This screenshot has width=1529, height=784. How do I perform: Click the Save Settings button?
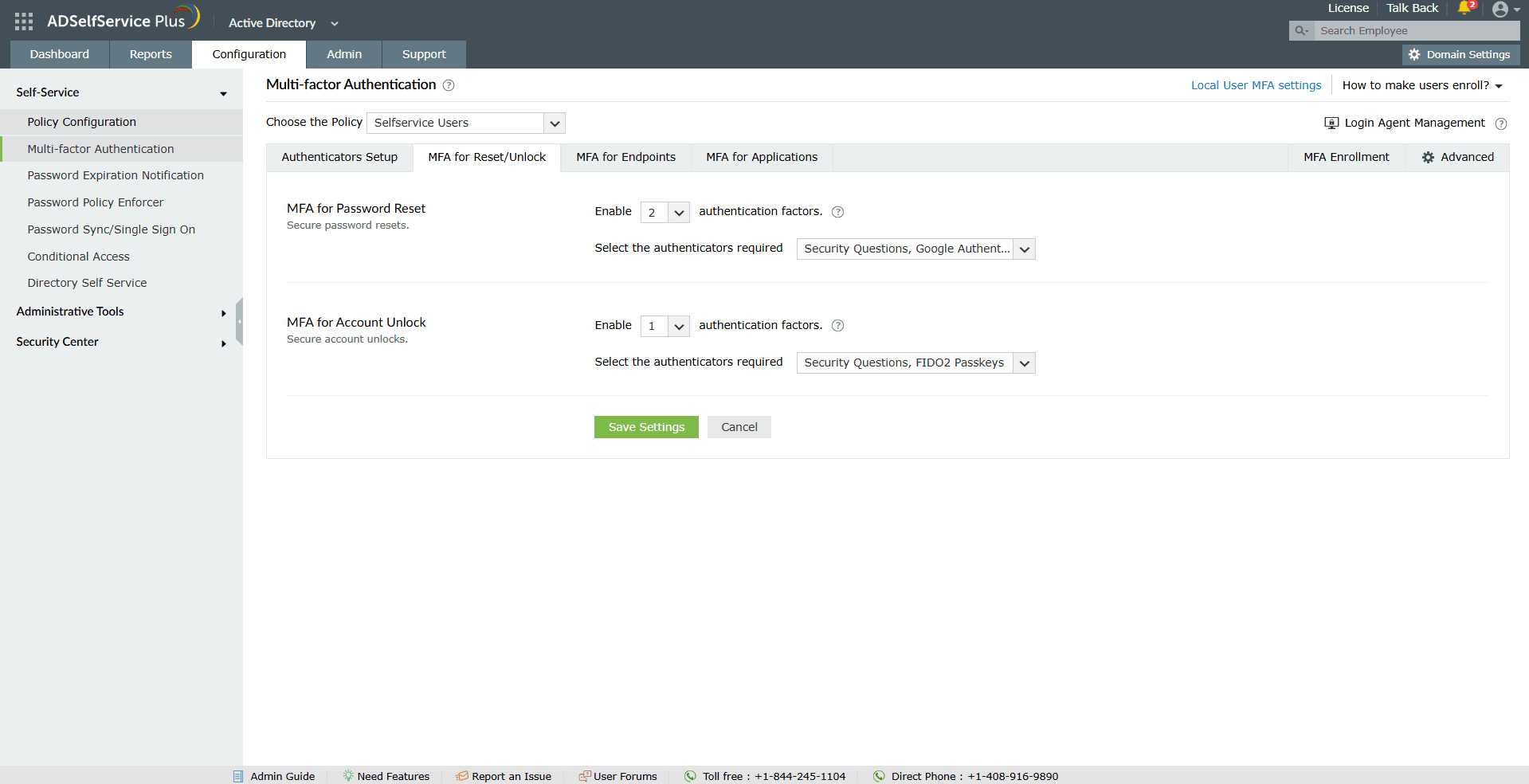click(x=646, y=427)
